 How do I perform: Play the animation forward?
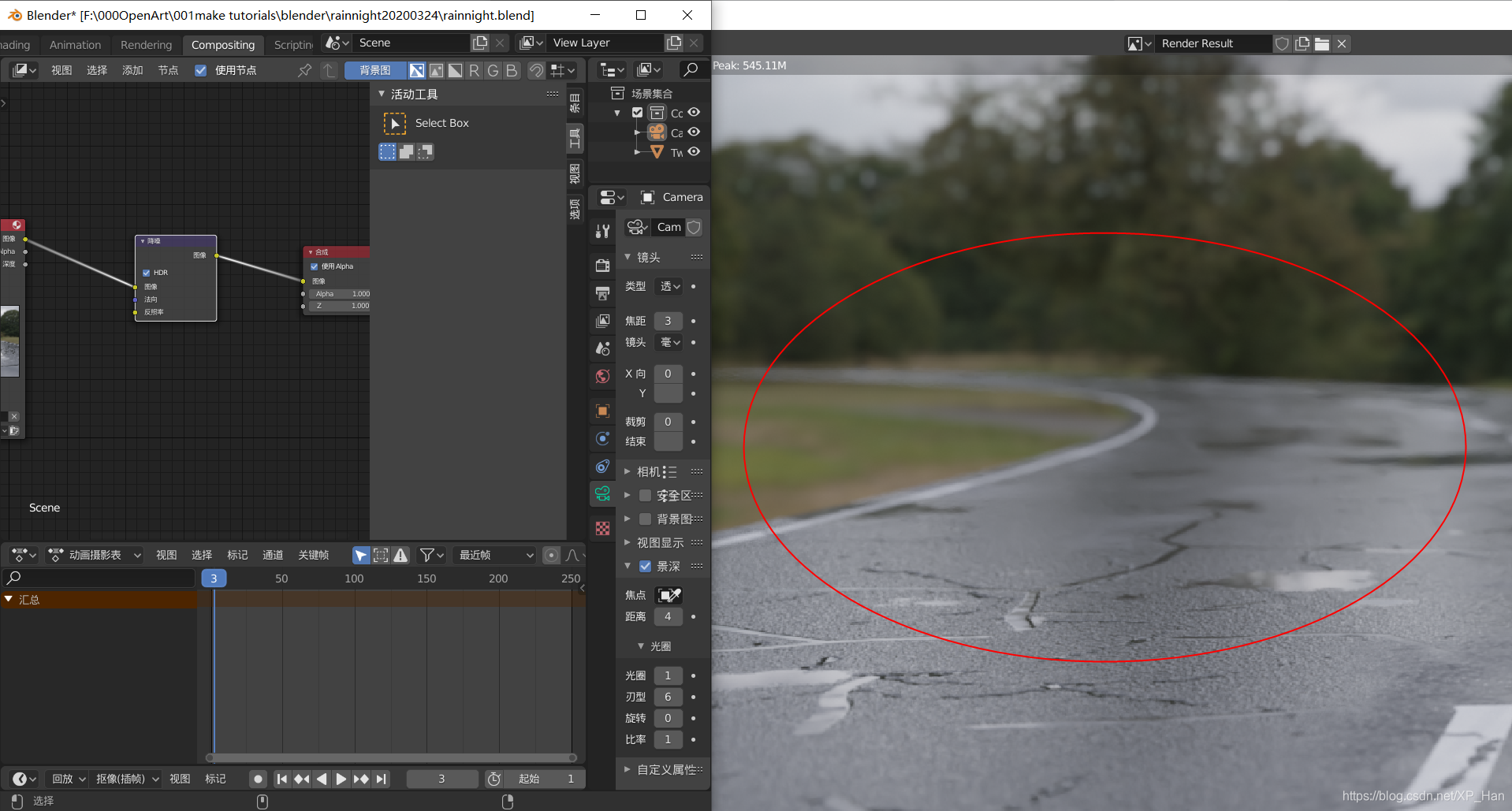click(x=341, y=779)
